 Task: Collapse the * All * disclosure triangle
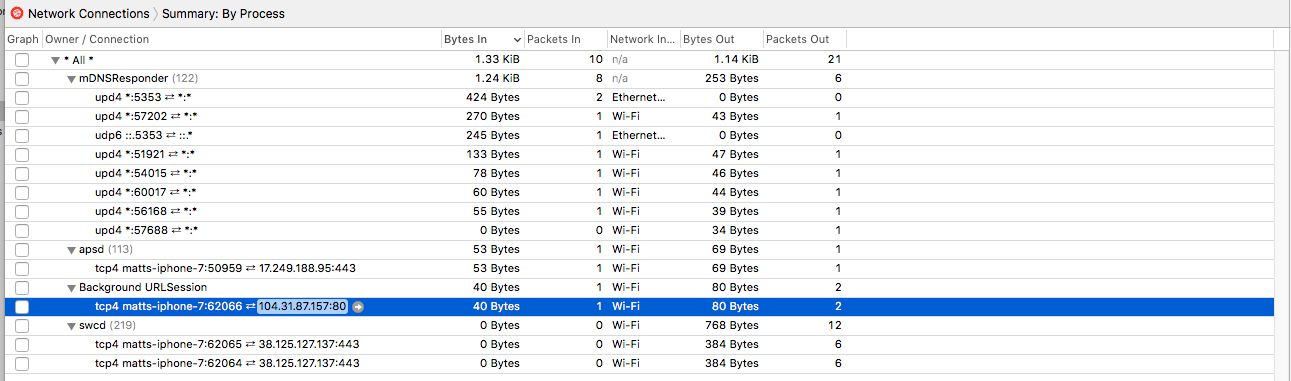coord(56,60)
